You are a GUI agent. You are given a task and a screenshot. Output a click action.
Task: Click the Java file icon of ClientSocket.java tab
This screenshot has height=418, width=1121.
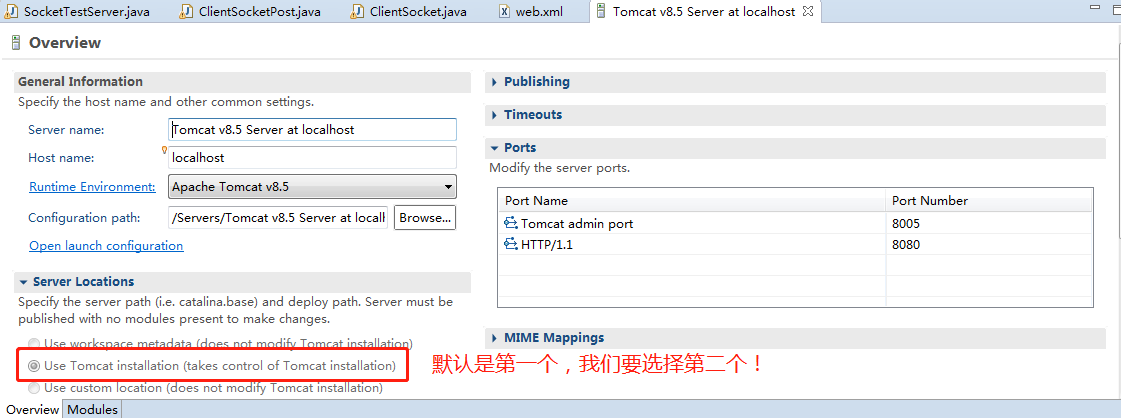click(357, 11)
